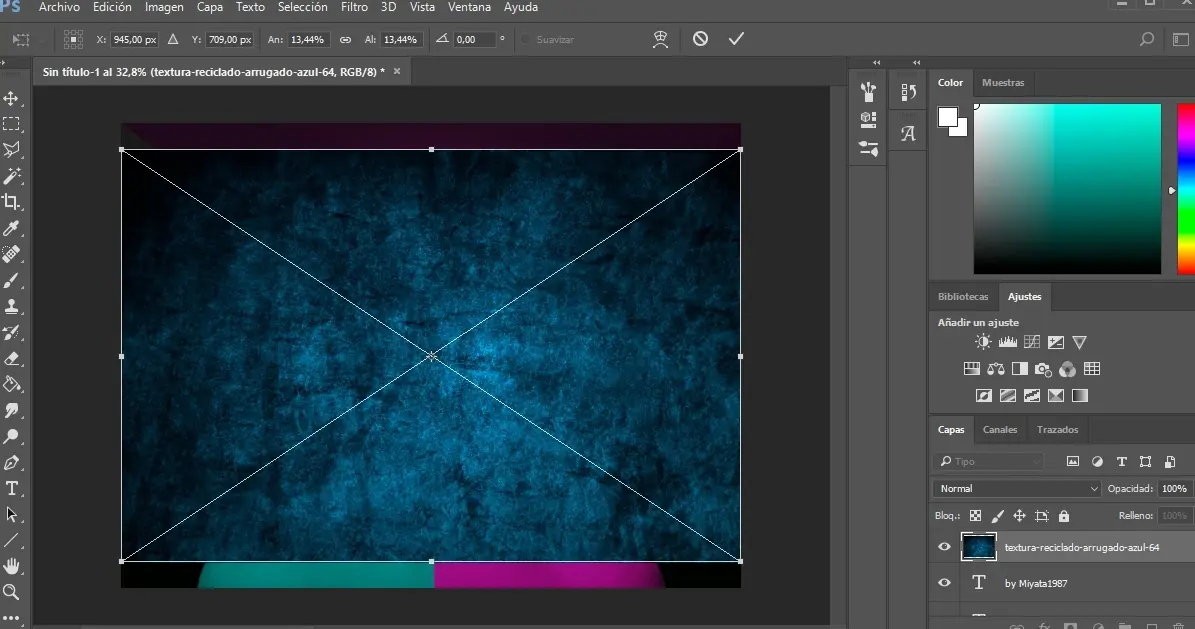Open the Normal blend mode dropdown
Image resolution: width=1195 pixels, height=629 pixels.
1016,488
